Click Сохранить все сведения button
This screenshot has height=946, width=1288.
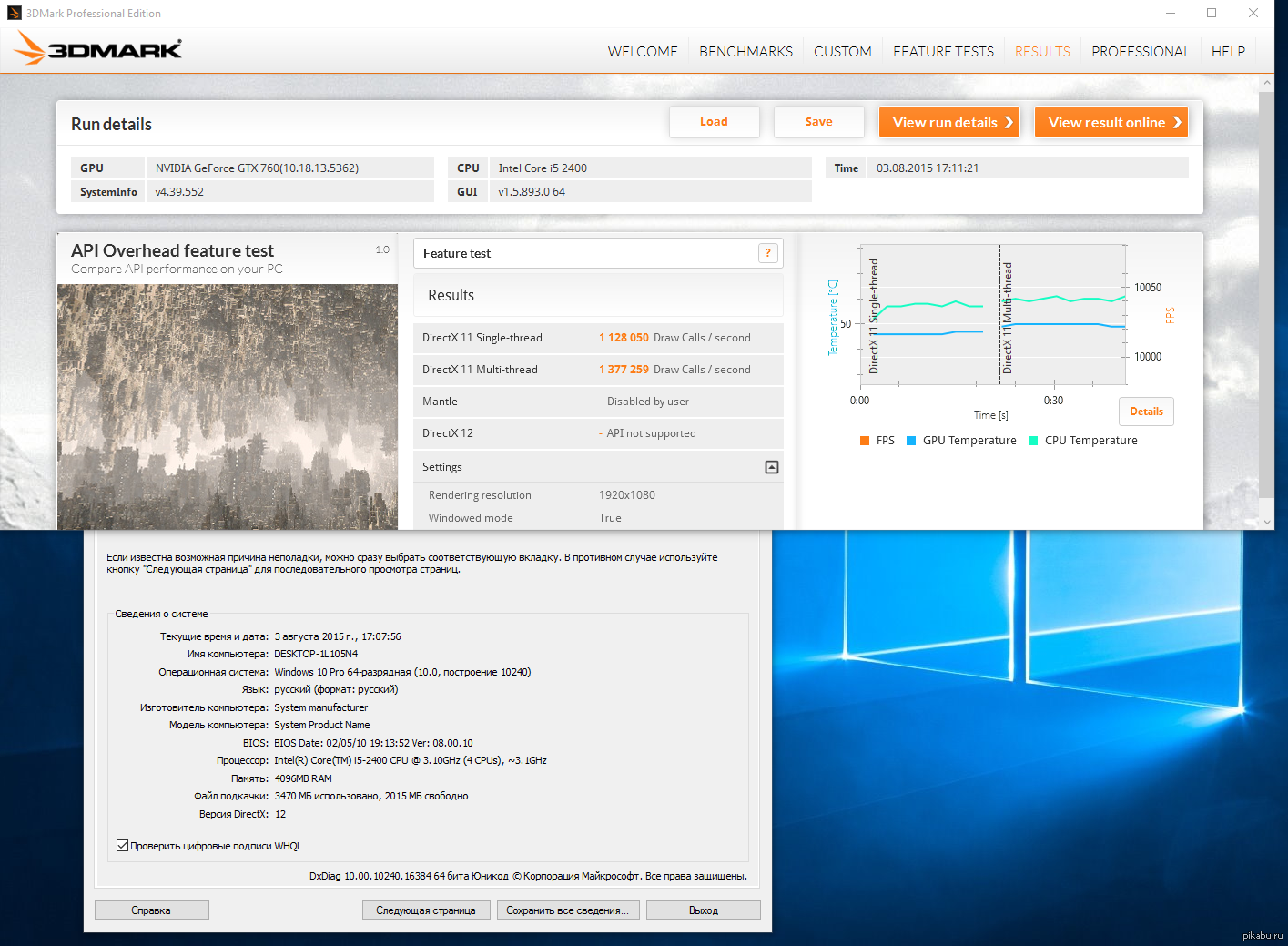[x=567, y=910]
